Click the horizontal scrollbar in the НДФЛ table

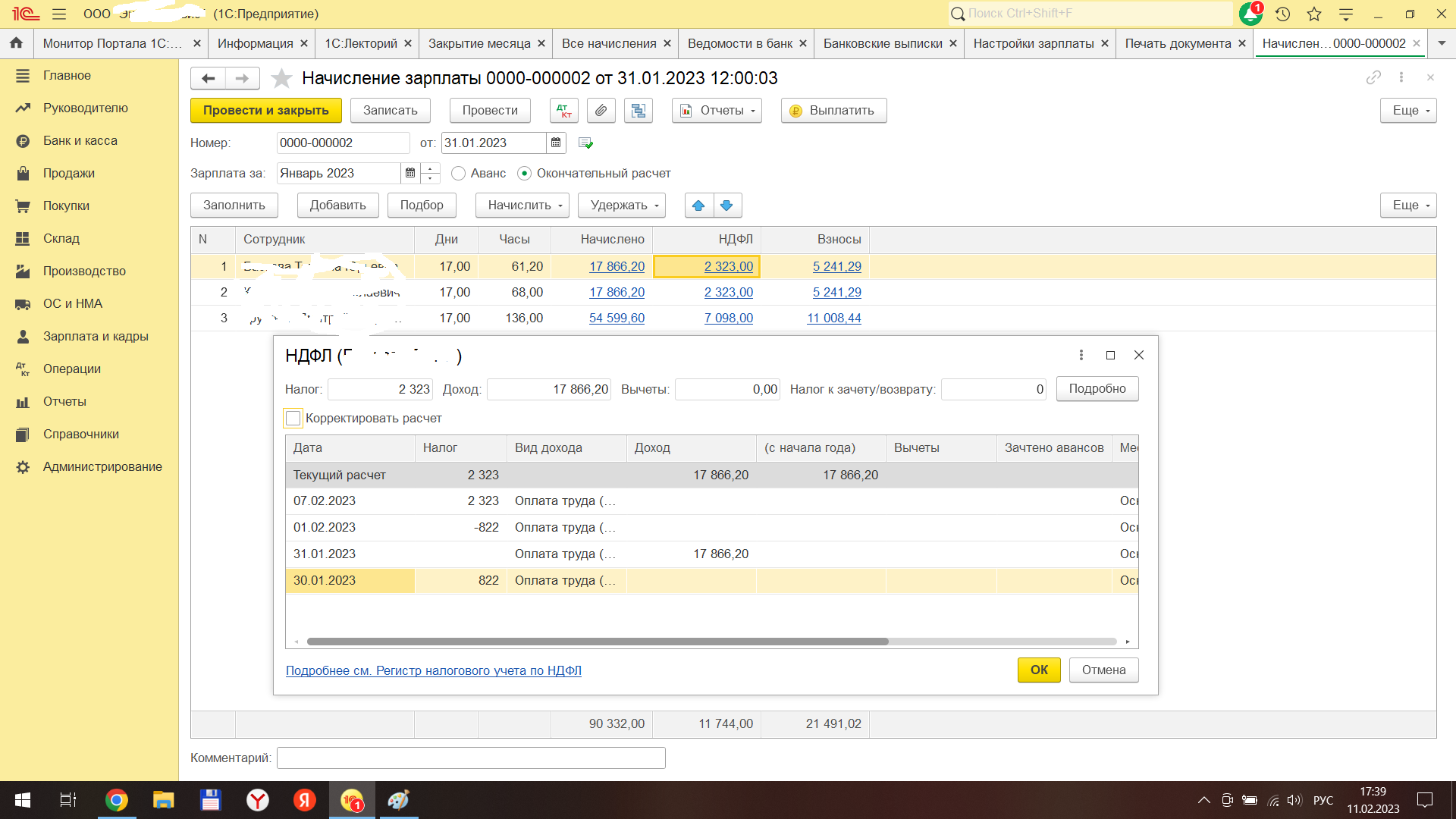[597, 642]
